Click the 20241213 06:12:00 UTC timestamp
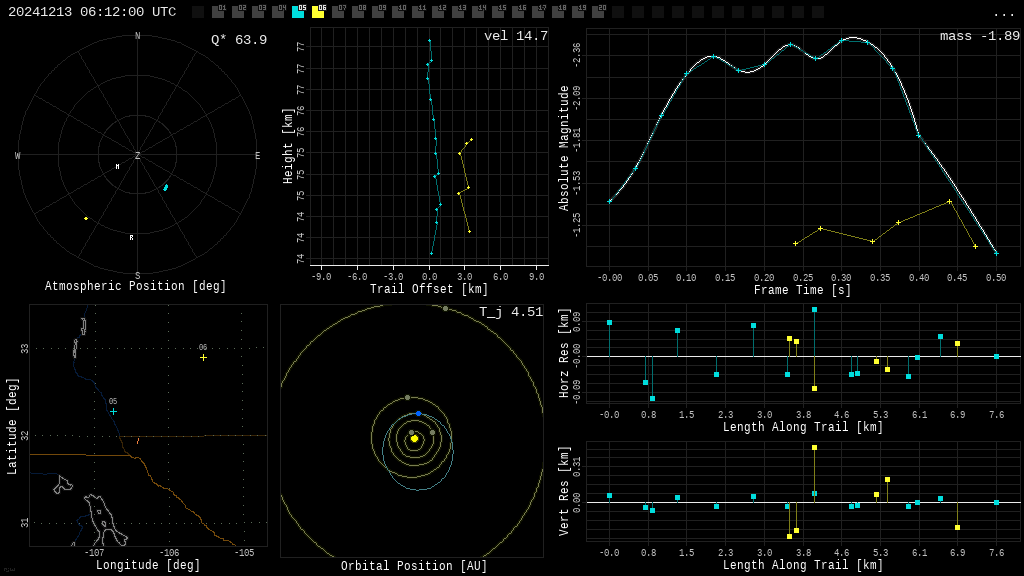Image resolution: width=1024 pixels, height=576 pixels. pyautogui.click(x=92, y=12)
